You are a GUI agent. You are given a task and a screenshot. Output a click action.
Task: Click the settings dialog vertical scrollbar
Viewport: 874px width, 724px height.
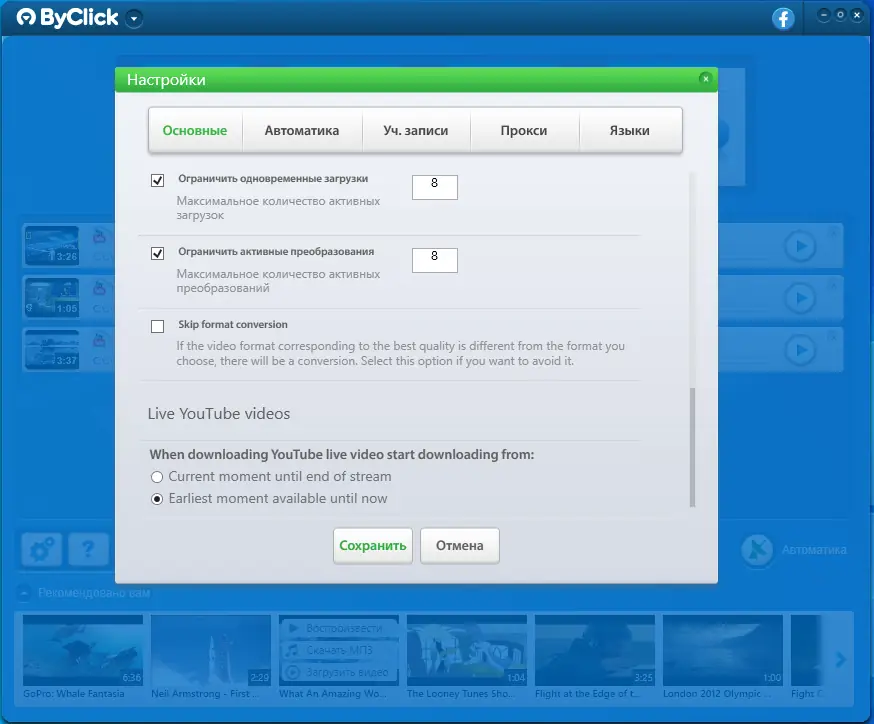[x=692, y=447]
